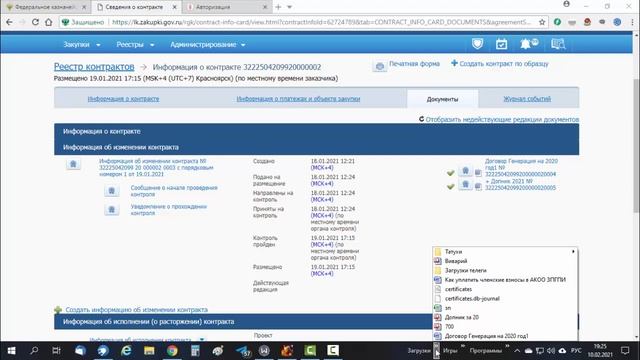Open the calendar icon in the blue header
The width and height of the screenshot is (640, 360).
[x=502, y=44]
